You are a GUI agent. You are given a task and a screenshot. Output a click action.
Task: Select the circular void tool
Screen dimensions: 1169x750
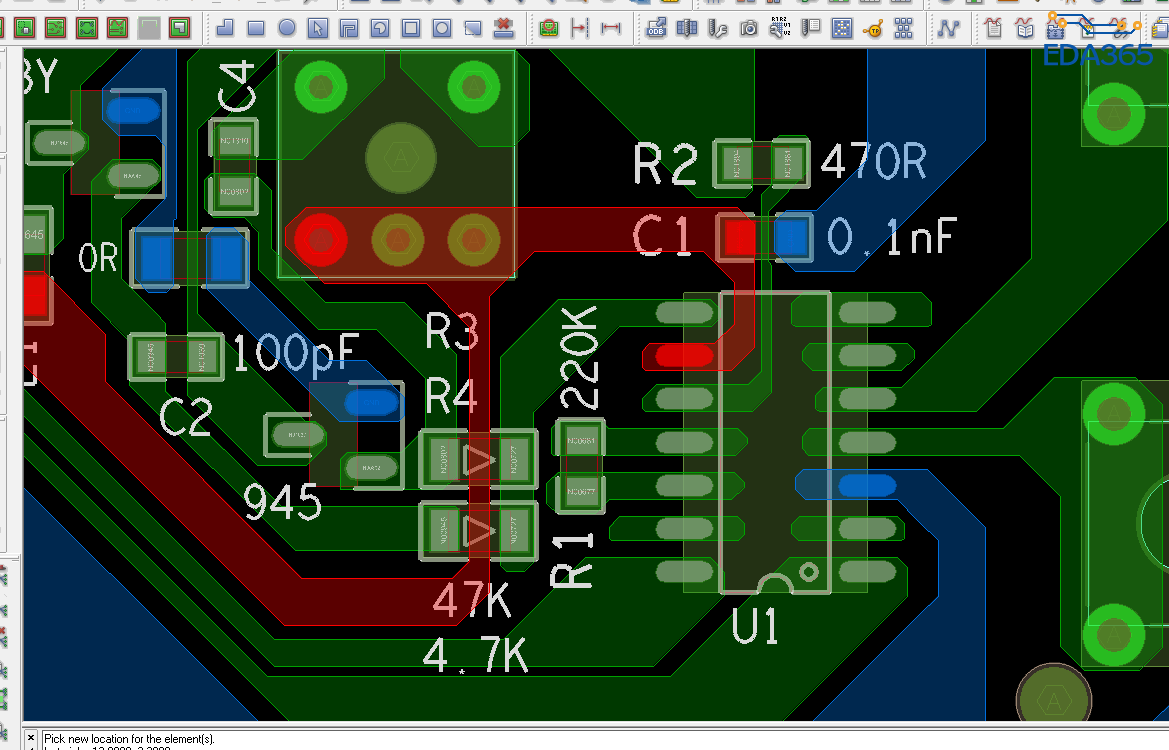coord(442,28)
